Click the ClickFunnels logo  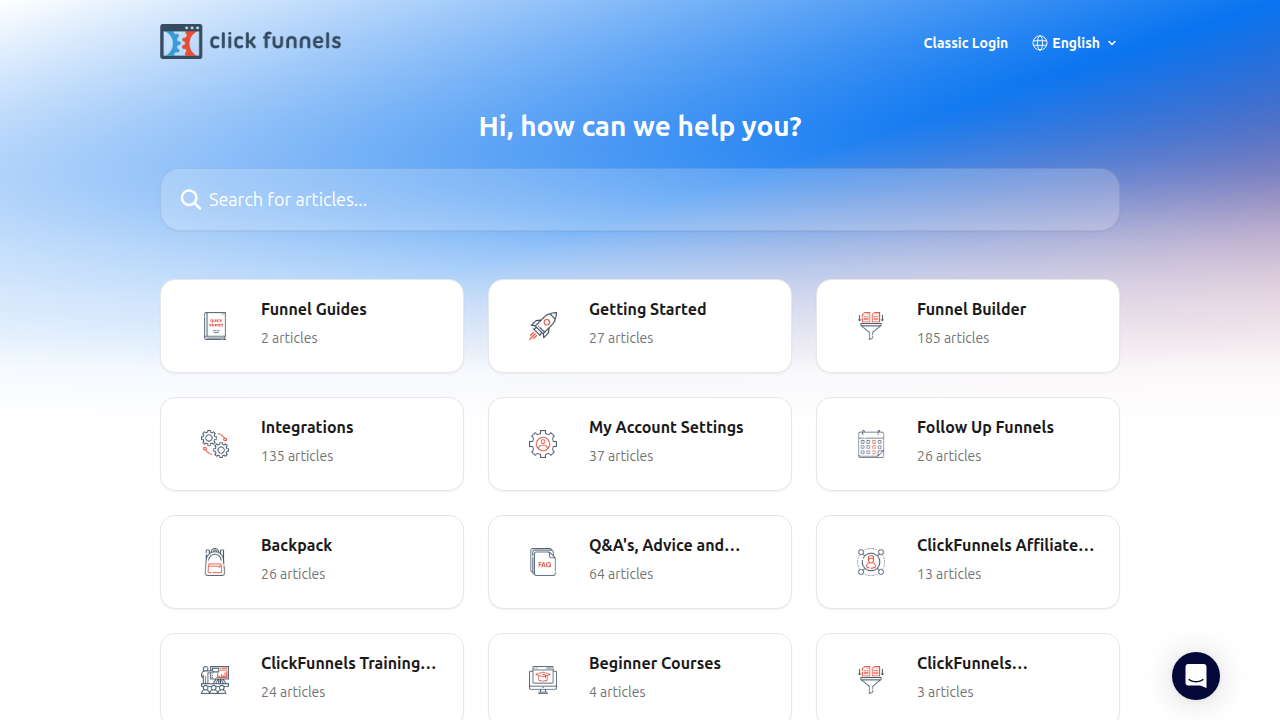point(251,41)
